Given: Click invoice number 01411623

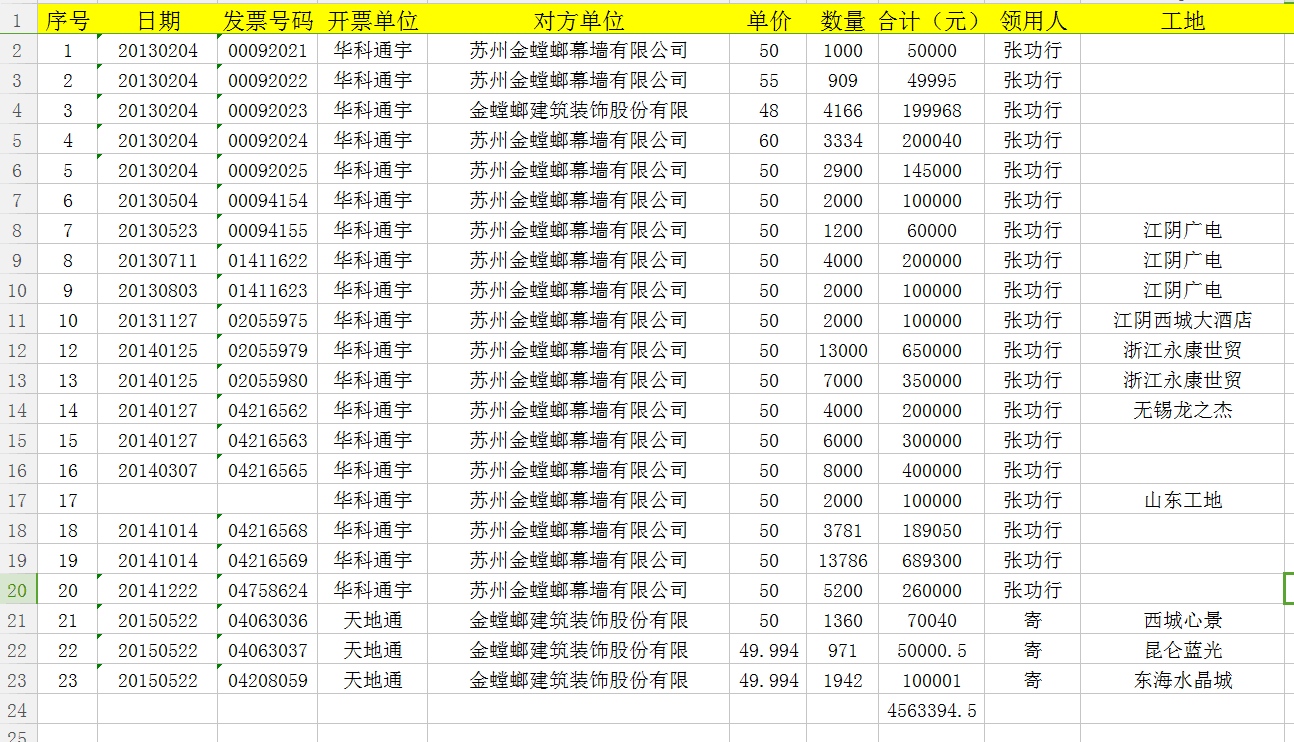Looking at the screenshot, I should [x=268, y=290].
